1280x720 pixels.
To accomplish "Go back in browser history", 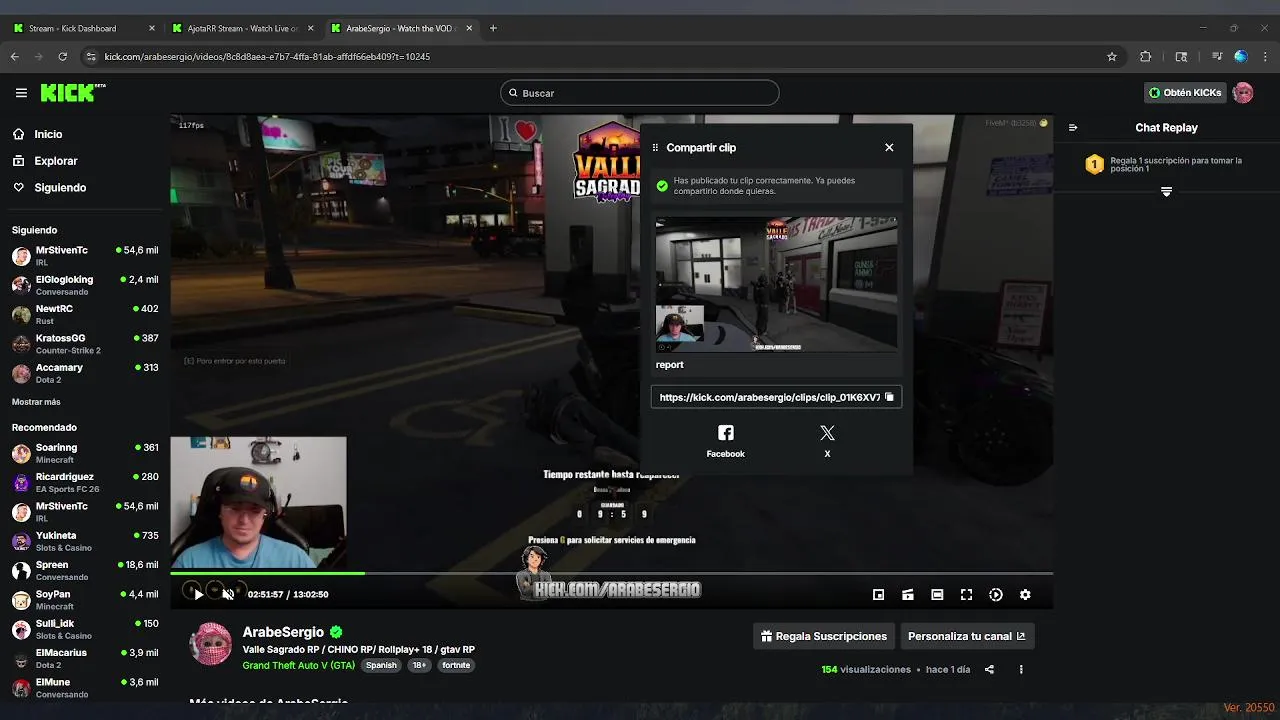I will click(x=15, y=57).
